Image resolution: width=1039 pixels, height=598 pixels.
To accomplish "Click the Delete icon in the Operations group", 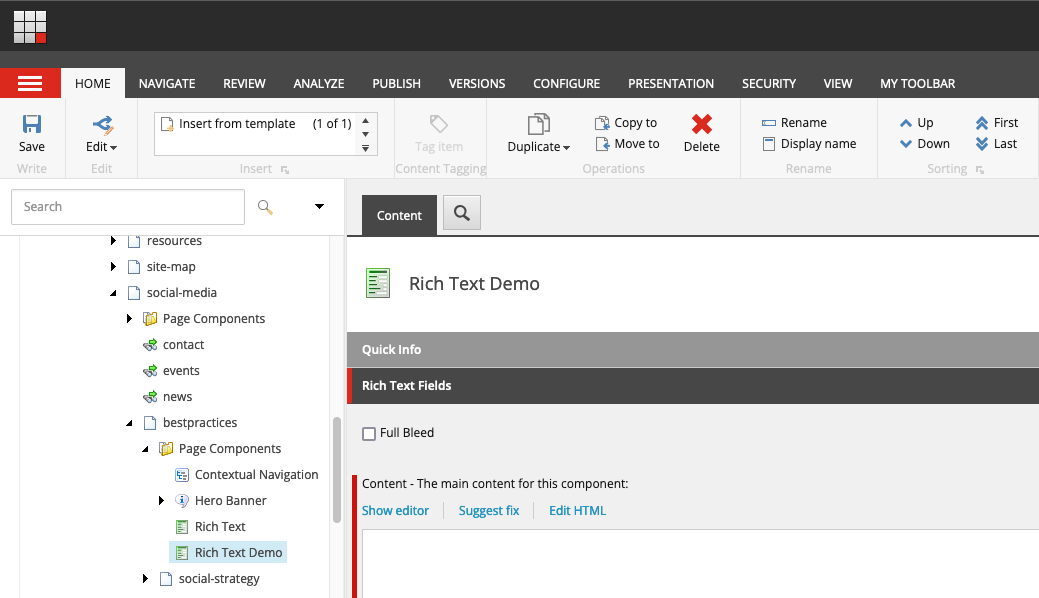I will 701,125.
